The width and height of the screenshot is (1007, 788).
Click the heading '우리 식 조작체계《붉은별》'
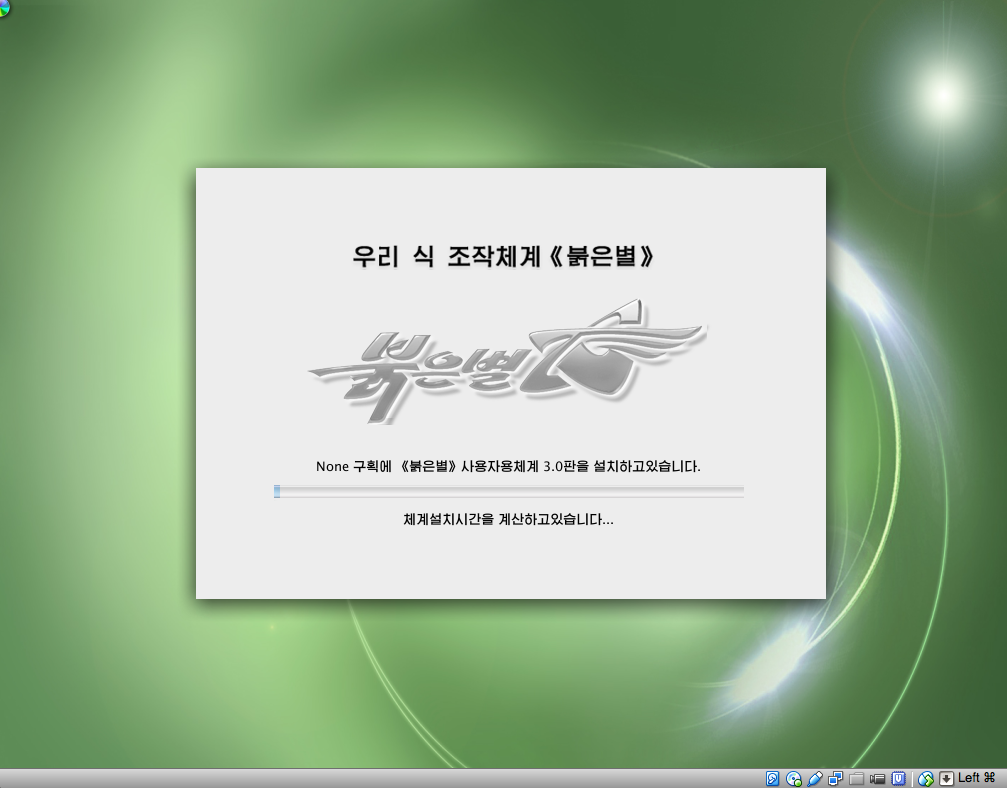click(x=504, y=256)
